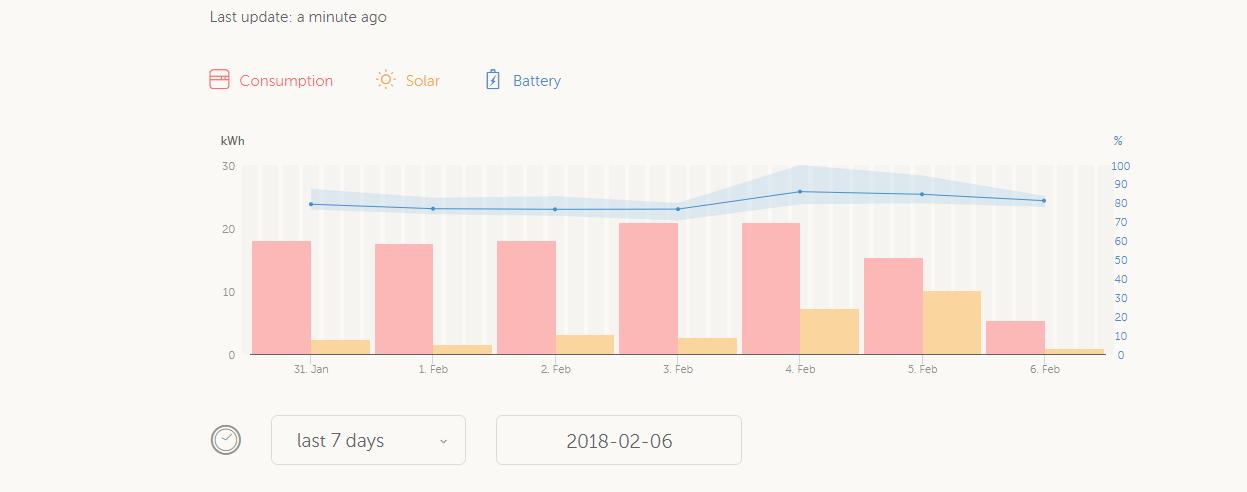Click the Consumption card icon
This screenshot has width=1247, height=492.
click(x=219, y=80)
